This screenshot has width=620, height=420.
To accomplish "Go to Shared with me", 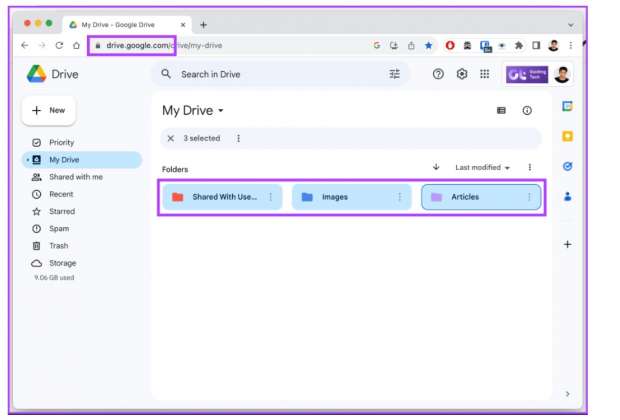I will [75, 177].
